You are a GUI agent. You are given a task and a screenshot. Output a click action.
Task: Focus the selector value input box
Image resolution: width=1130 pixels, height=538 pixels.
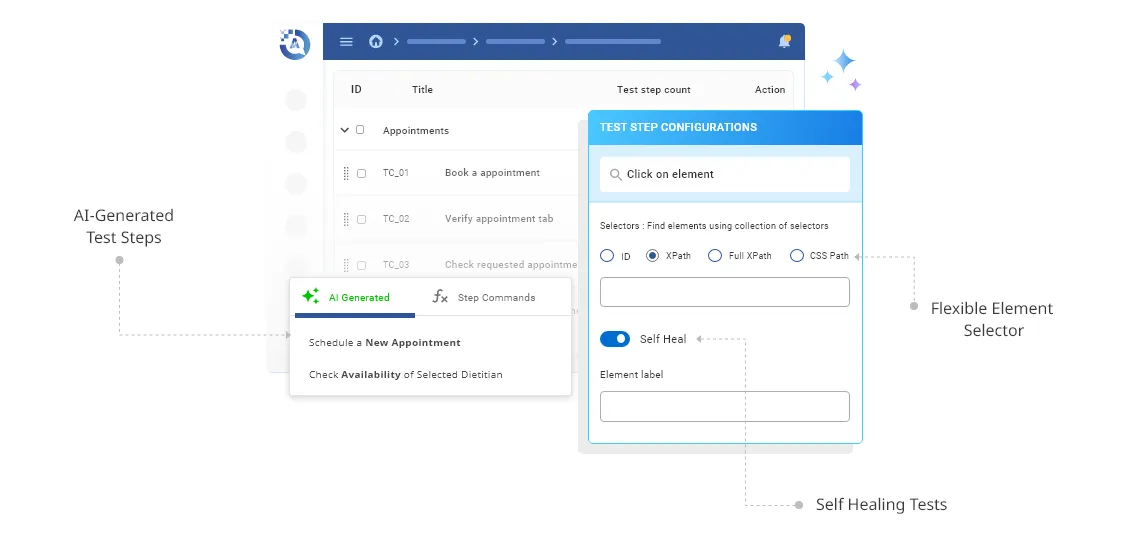[724, 292]
